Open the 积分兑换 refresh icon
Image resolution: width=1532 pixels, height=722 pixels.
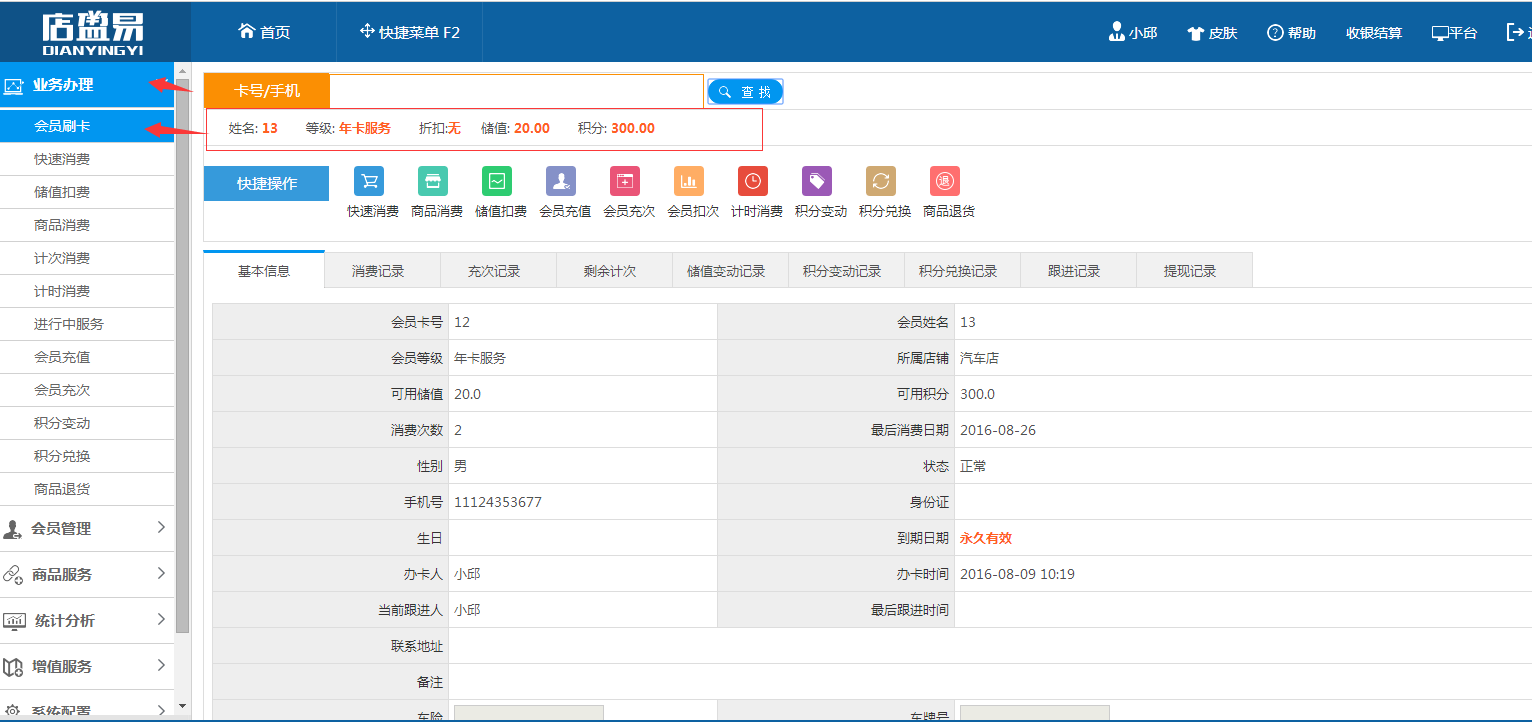coord(881,181)
